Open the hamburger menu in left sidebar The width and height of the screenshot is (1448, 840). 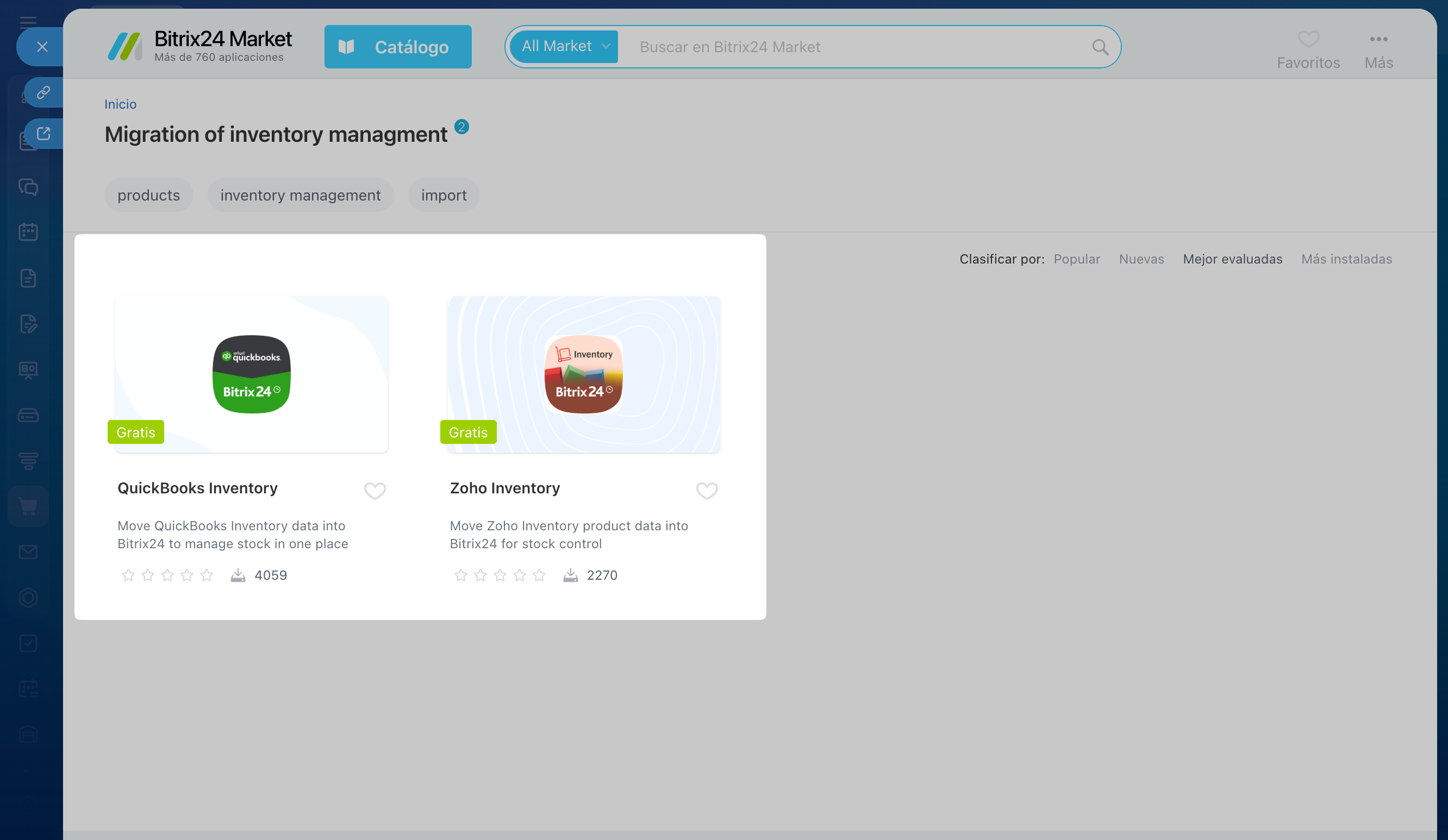pyautogui.click(x=28, y=23)
